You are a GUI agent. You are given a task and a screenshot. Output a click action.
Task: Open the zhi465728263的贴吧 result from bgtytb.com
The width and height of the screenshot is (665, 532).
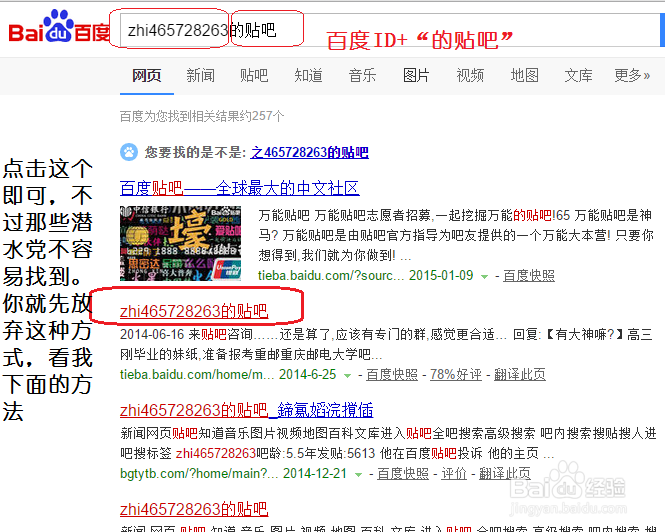pos(246,410)
